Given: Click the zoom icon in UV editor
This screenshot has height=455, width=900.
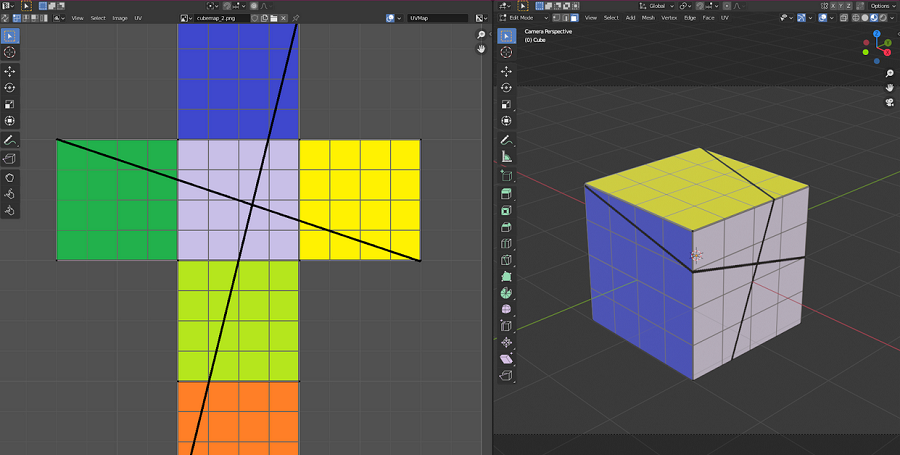Looking at the screenshot, I should [x=481, y=36].
